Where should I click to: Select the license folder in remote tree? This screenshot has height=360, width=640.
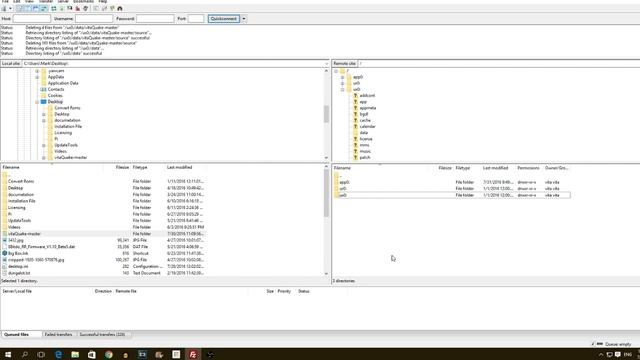tap(366, 139)
